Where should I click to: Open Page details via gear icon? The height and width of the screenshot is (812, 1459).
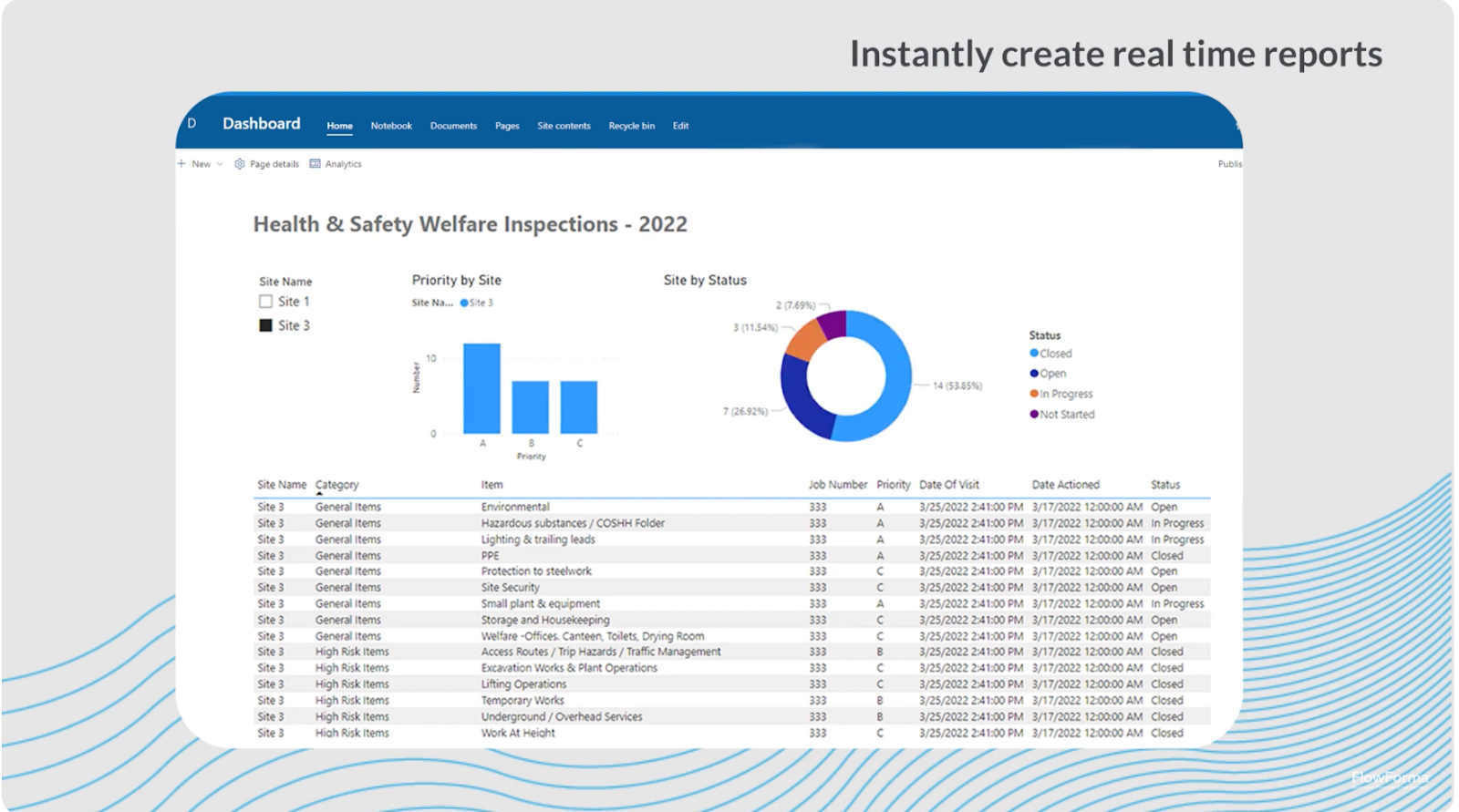point(240,164)
